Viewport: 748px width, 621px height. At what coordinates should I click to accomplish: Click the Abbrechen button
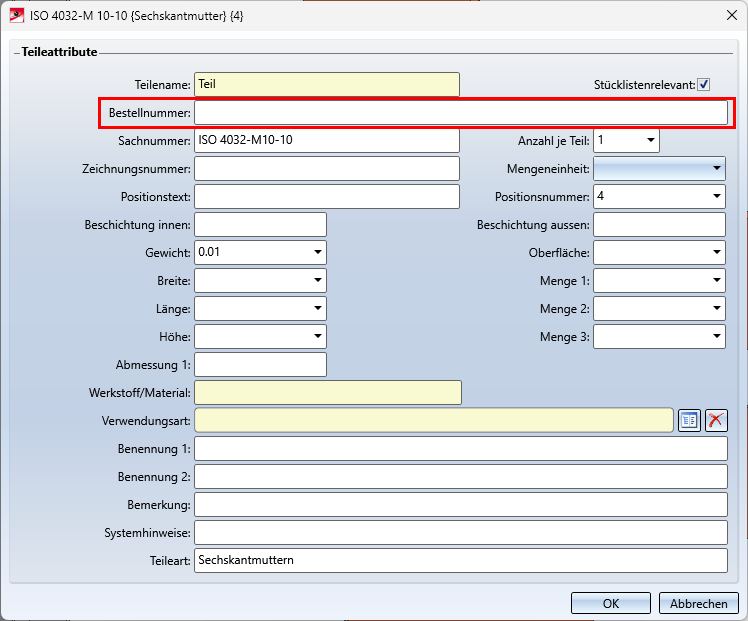[x=698, y=603]
